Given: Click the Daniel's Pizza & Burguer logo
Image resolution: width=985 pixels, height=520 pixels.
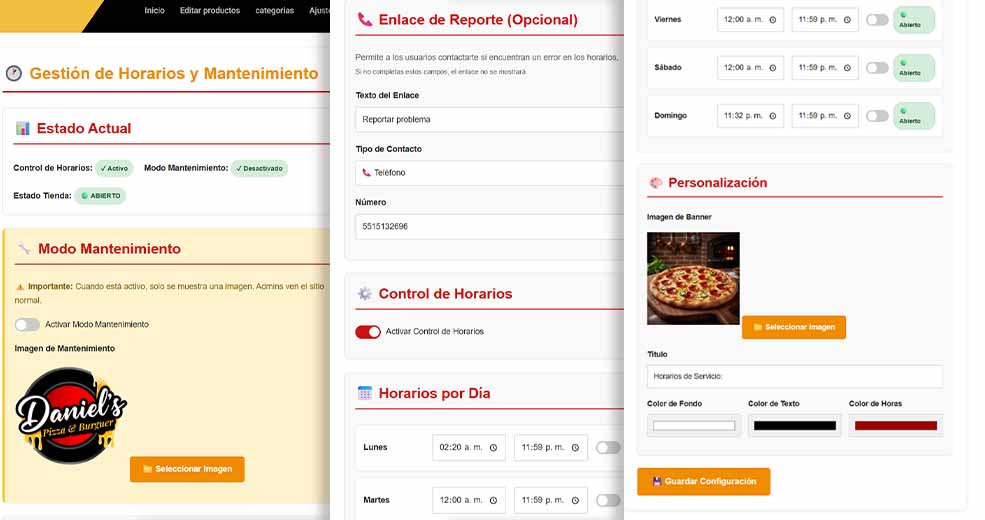Looking at the screenshot, I should coord(71,416).
